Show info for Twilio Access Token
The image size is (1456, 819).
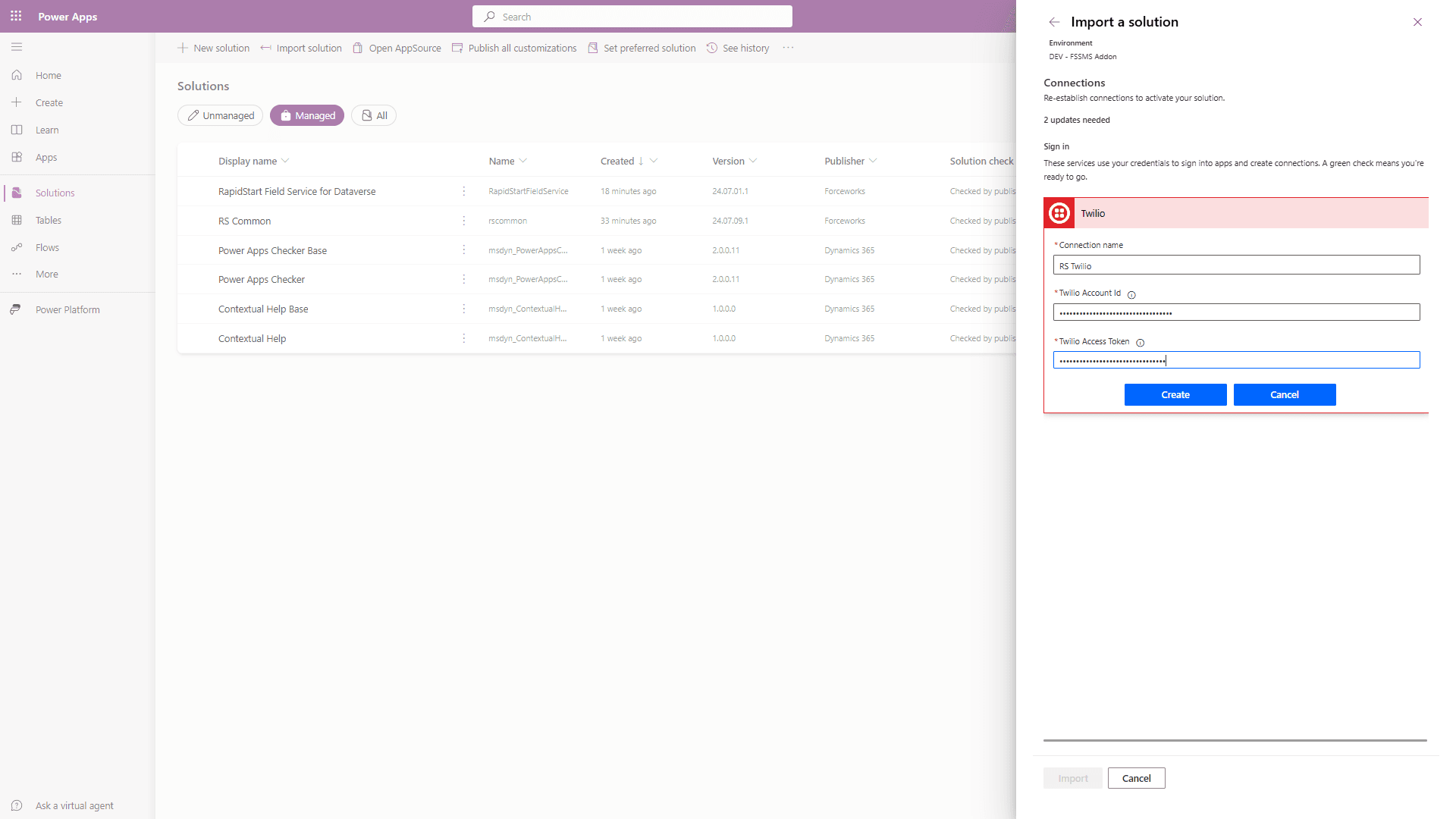coord(1141,342)
